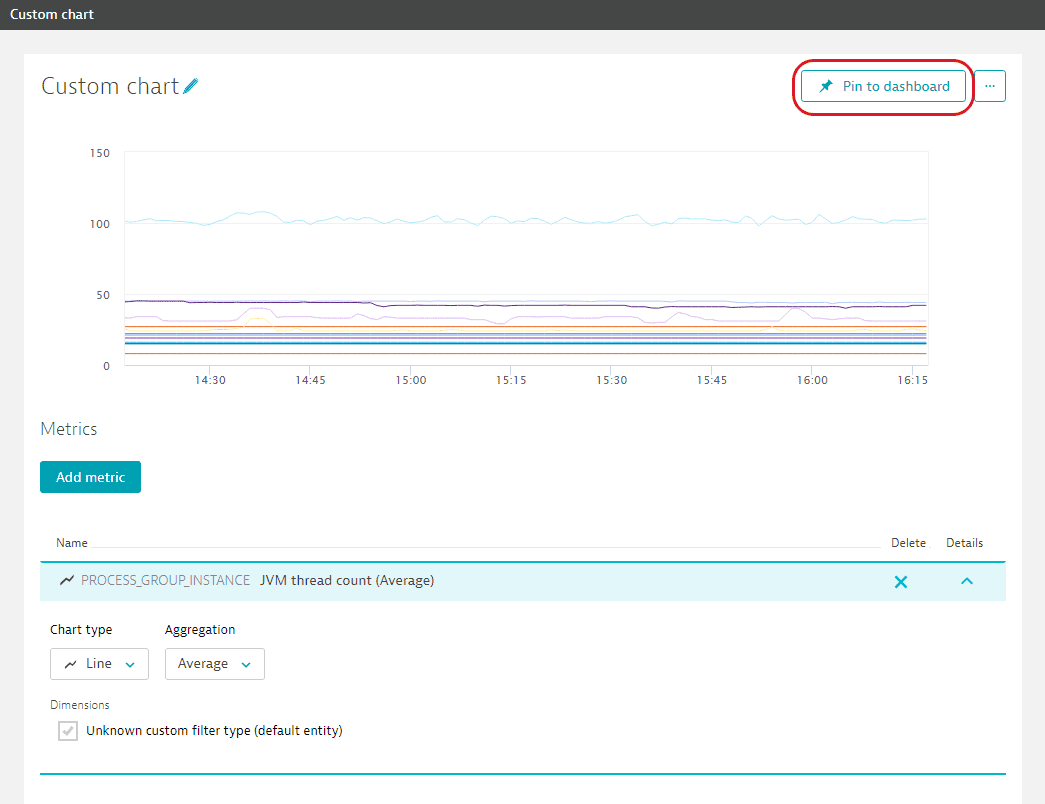Open the more options ellipsis menu
The image size is (1045, 804).
pos(990,86)
